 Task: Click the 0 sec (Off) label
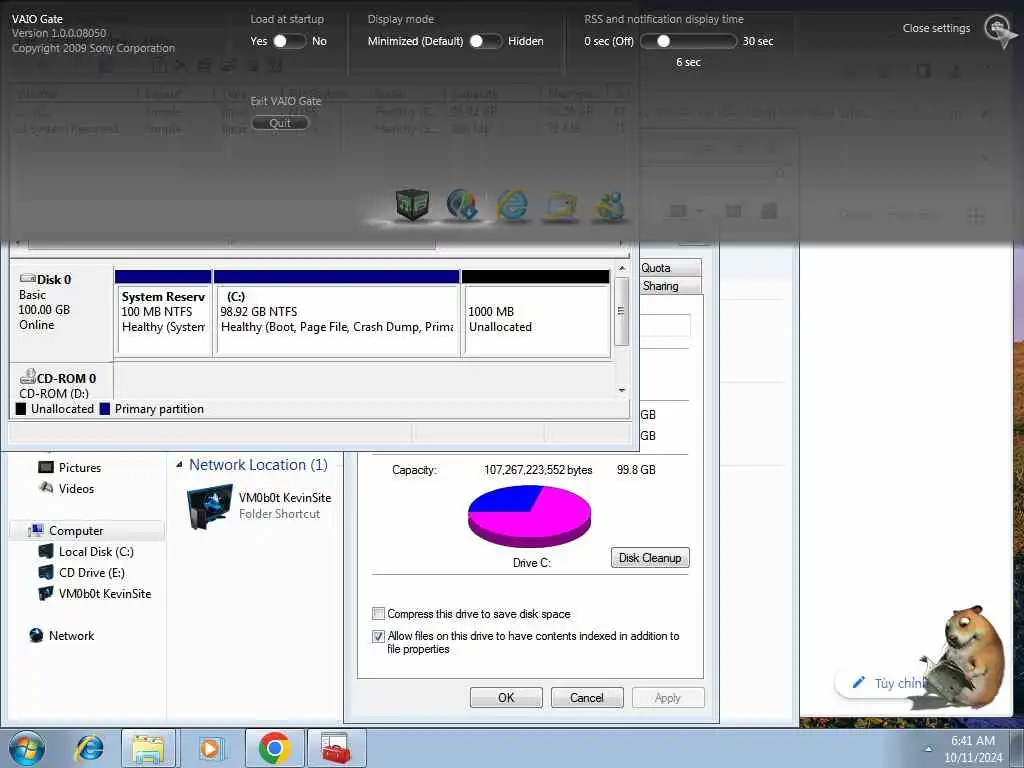pos(609,41)
